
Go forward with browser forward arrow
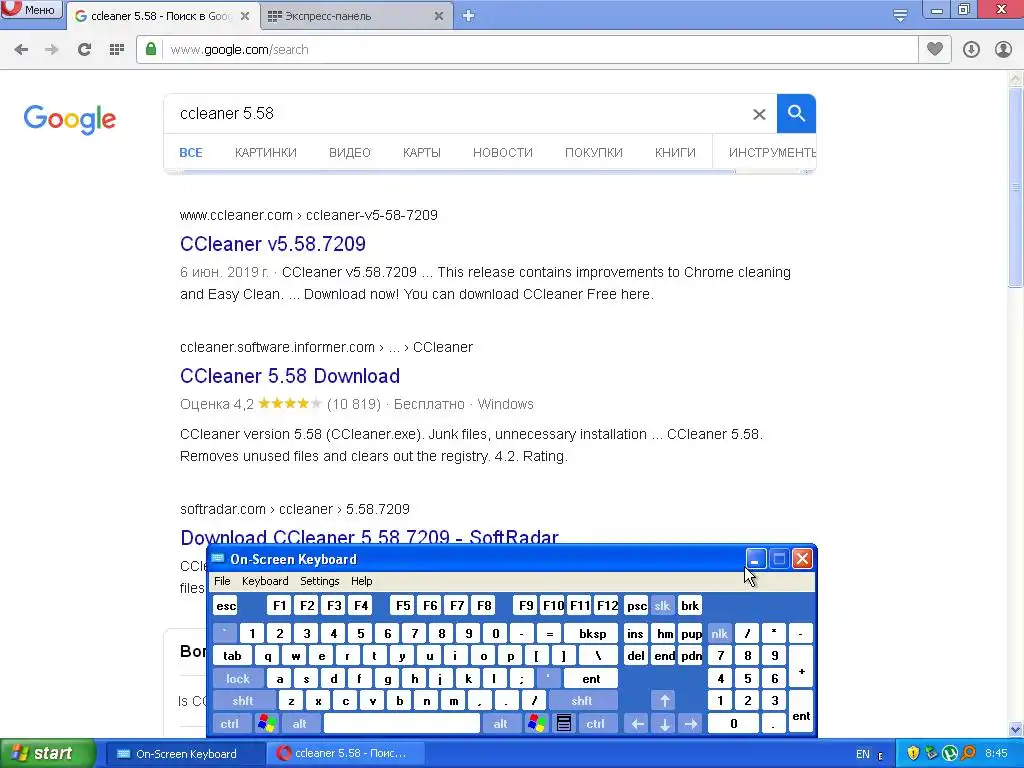coord(52,50)
